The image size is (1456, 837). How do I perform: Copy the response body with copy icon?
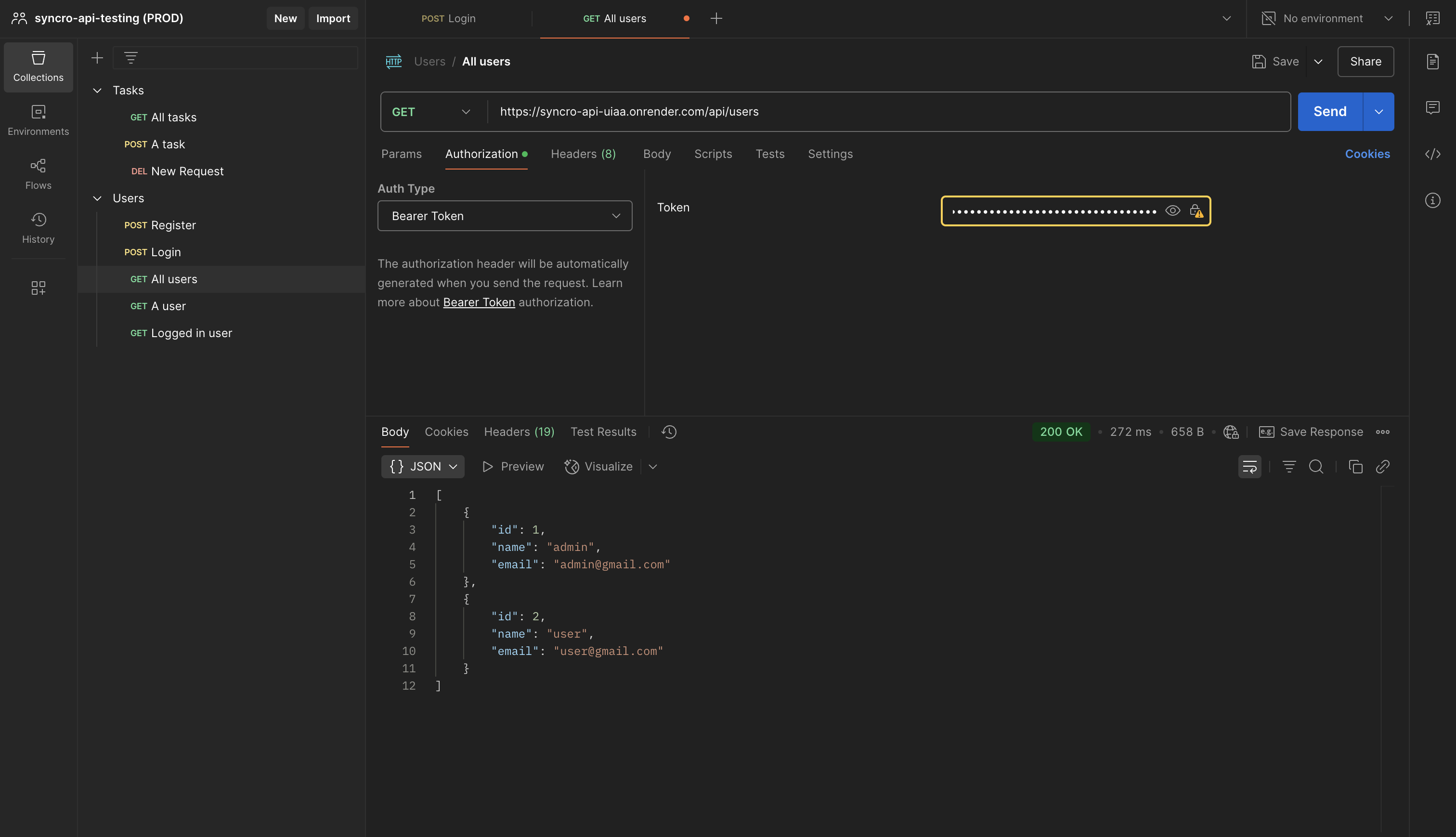[x=1355, y=466]
